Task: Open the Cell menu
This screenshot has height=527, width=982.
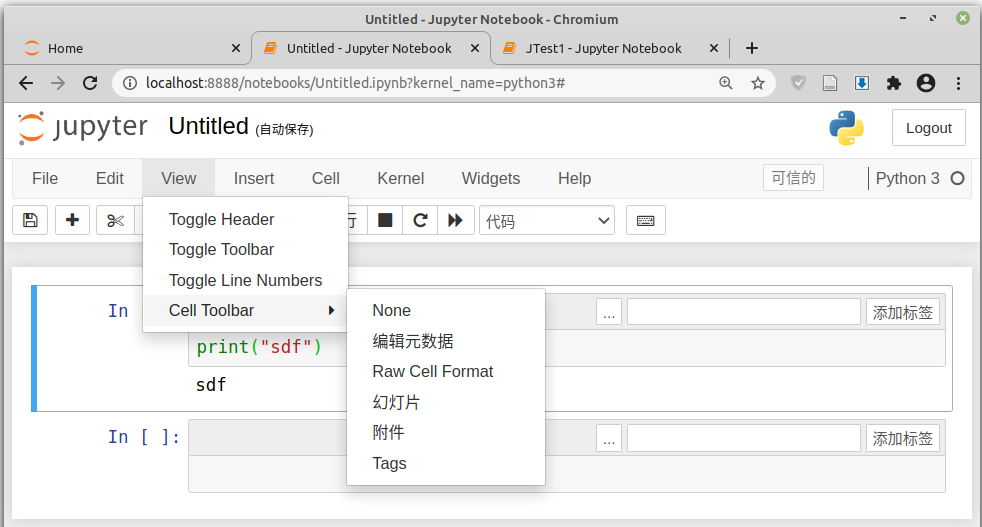Action: 326,179
